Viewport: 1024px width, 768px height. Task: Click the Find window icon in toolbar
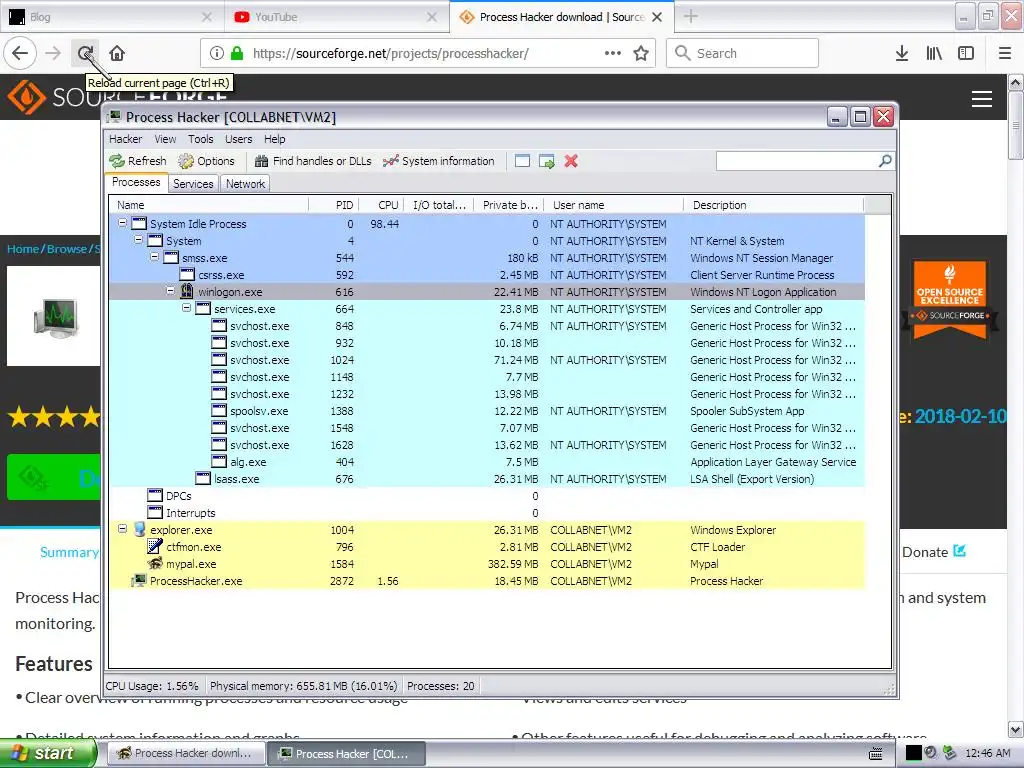click(522, 161)
